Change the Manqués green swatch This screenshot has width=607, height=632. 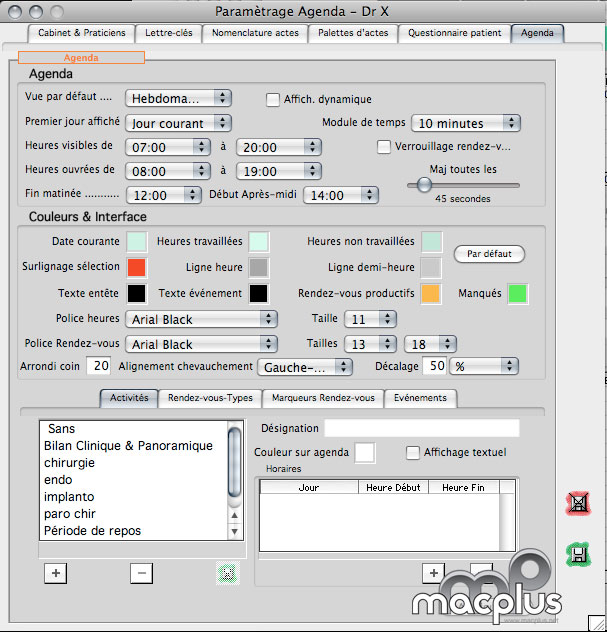(518, 293)
